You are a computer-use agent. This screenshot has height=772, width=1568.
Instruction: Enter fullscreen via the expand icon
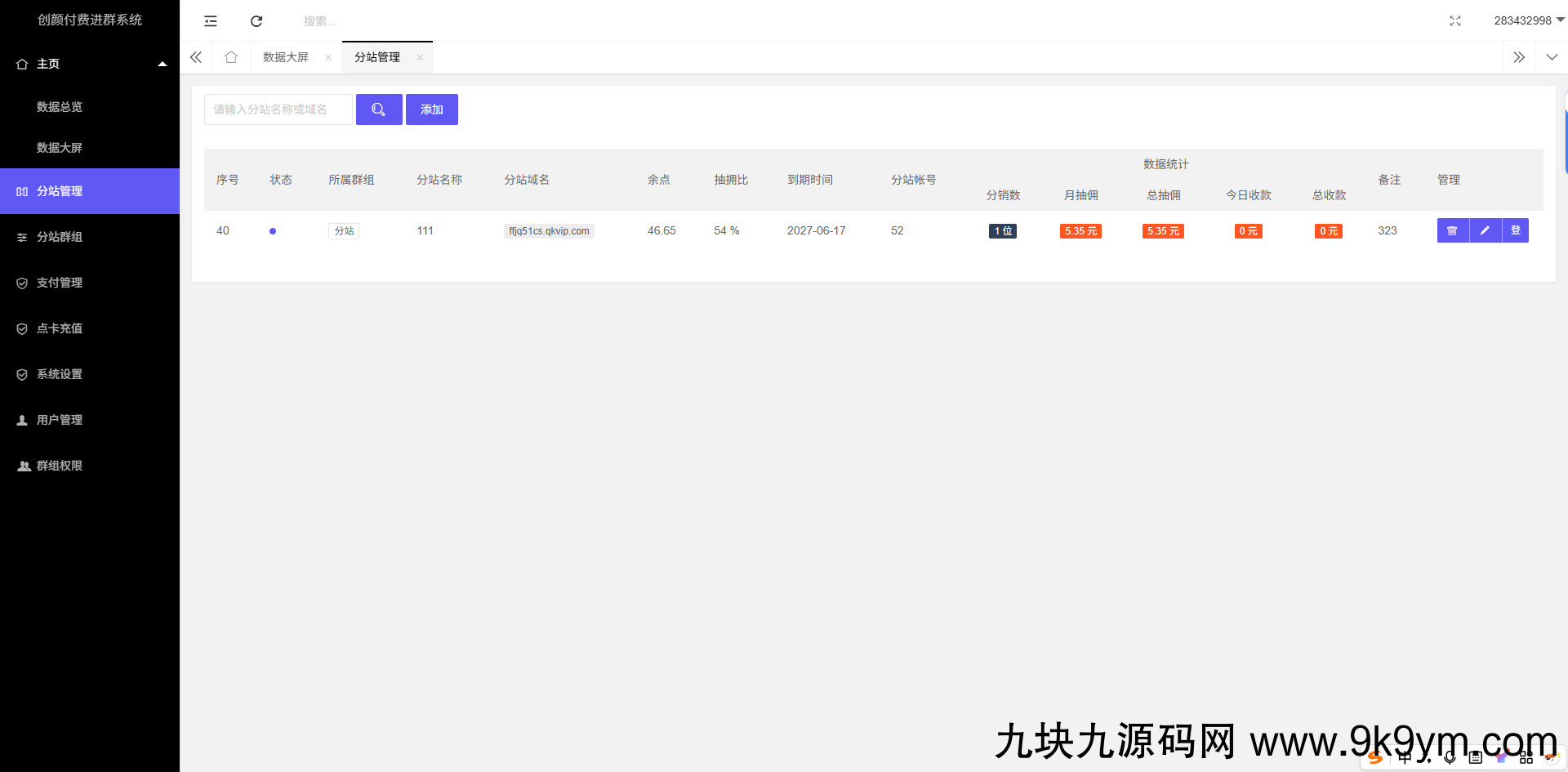1455,20
